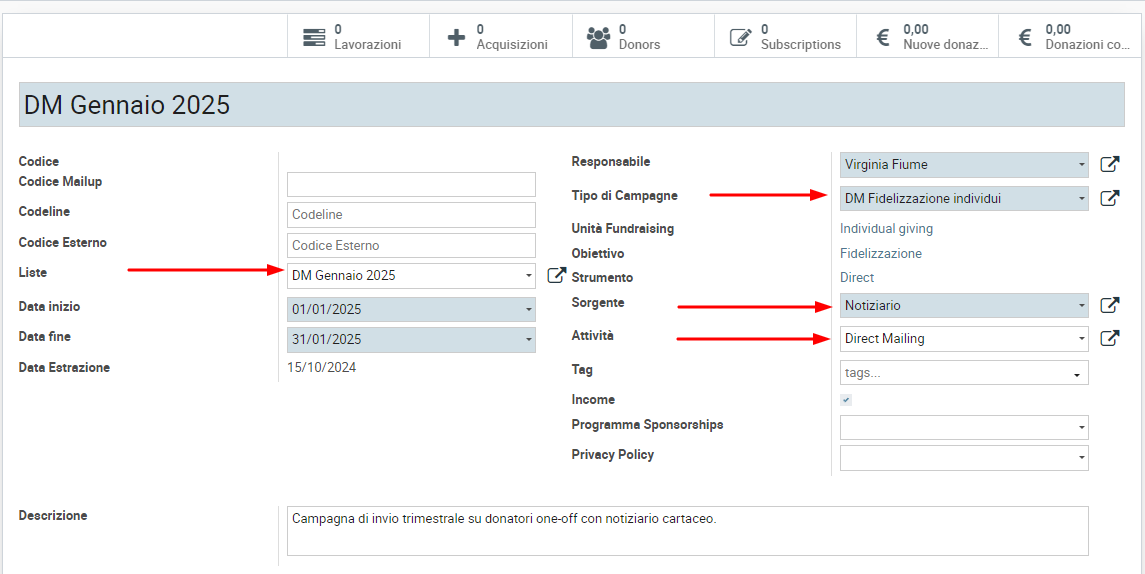Open external link icon next to Sorgente
This screenshot has height=574, width=1145.
pyautogui.click(x=1109, y=306)
